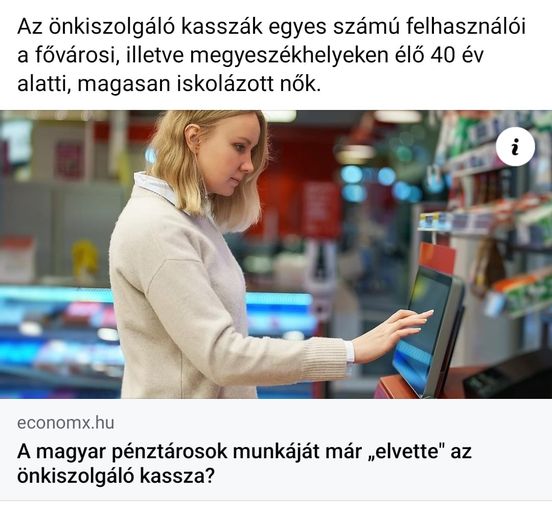Click the post text about önkiszolgáló kasszák

click(271, 55)
